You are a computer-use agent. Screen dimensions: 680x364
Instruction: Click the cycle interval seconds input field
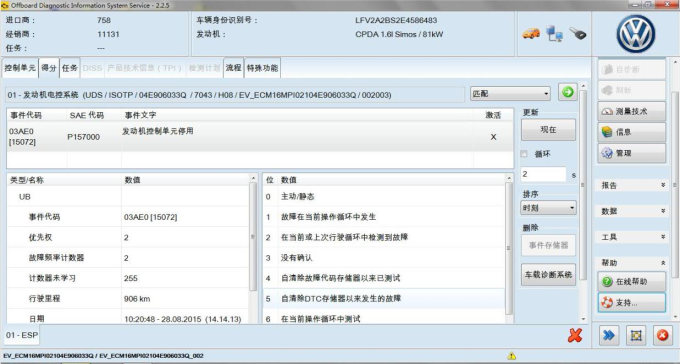[543, 174]
